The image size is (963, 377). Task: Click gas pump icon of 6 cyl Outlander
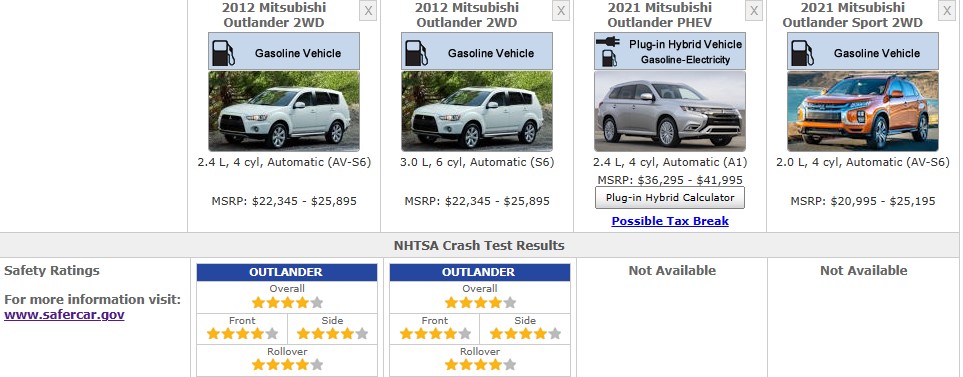pyautogui.click(x=416, y=53)
